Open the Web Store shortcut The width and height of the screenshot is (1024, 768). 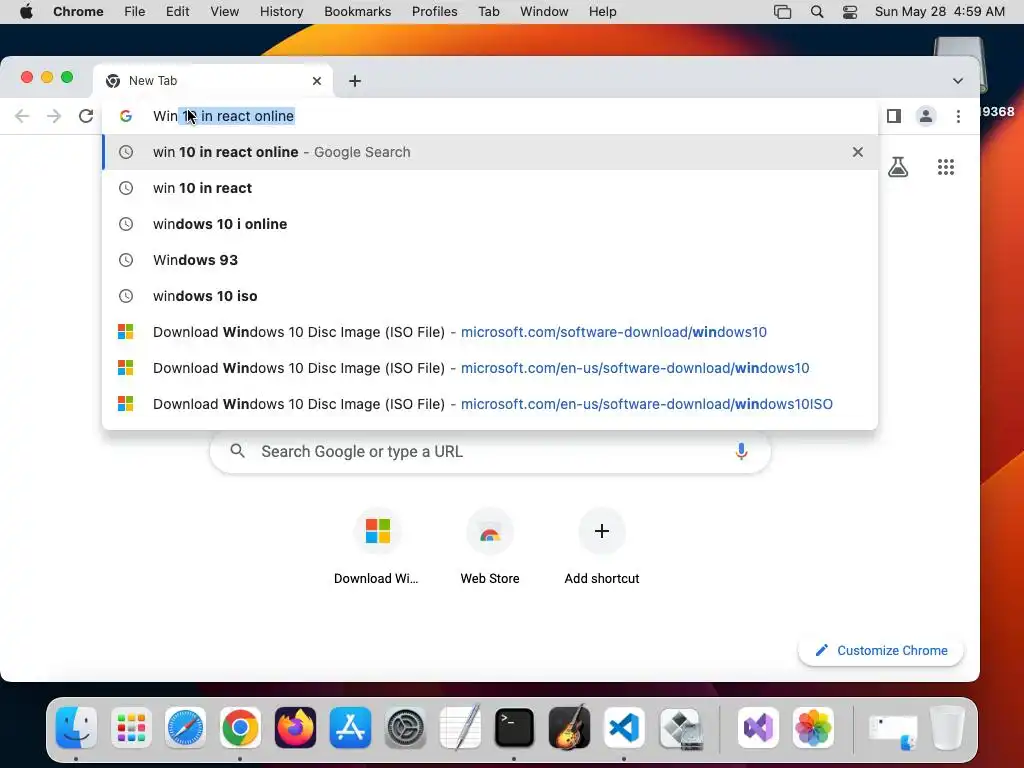(490, 547)
